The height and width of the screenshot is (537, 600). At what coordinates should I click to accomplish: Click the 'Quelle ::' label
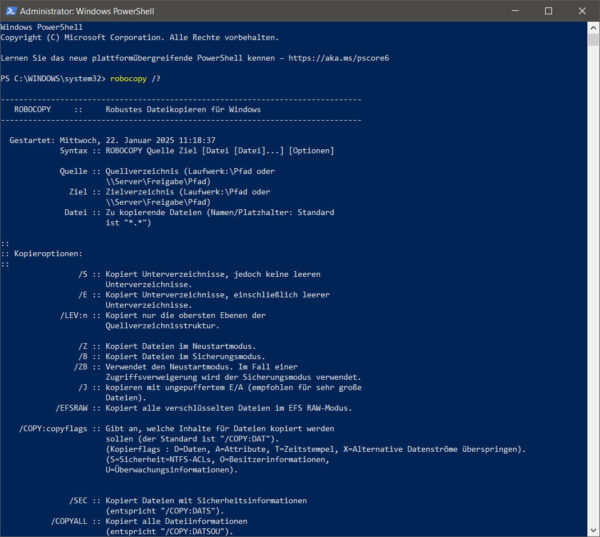coord(80,171)
